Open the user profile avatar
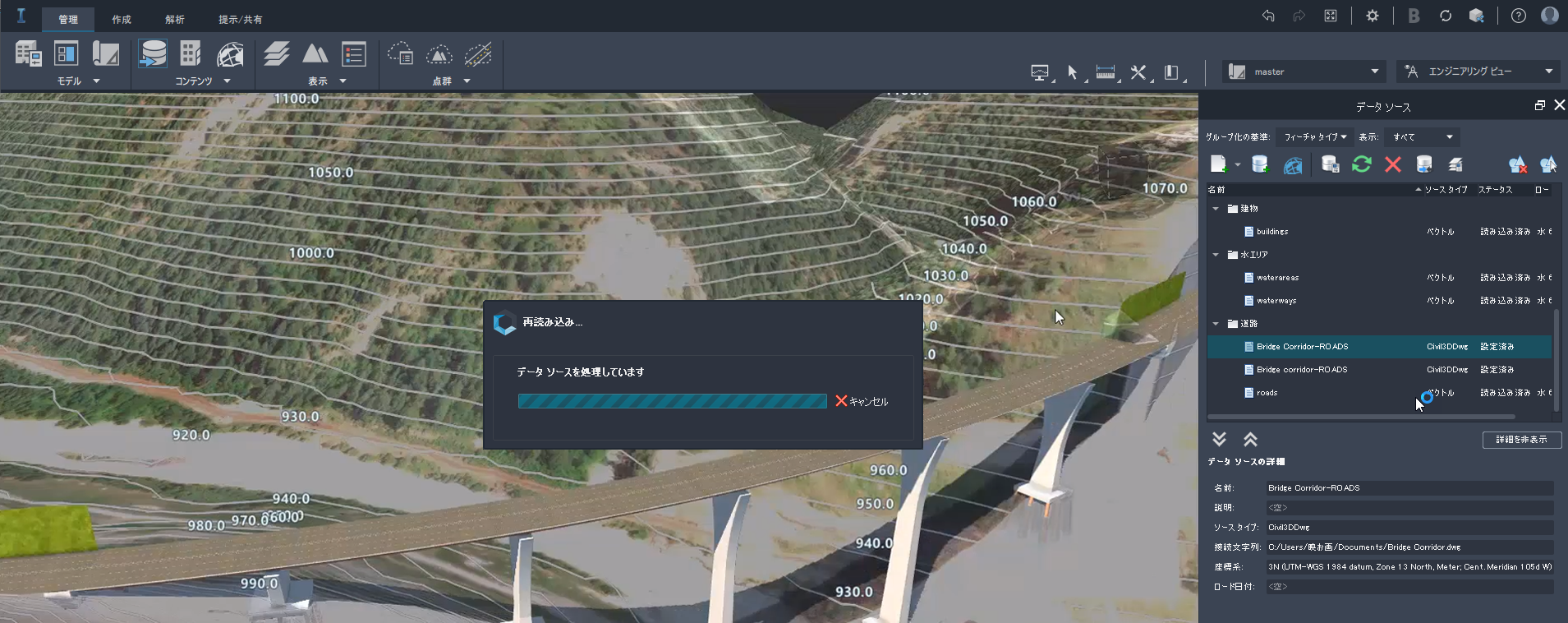Viewport: 1568px width, 623px height. pos(1550,16)
